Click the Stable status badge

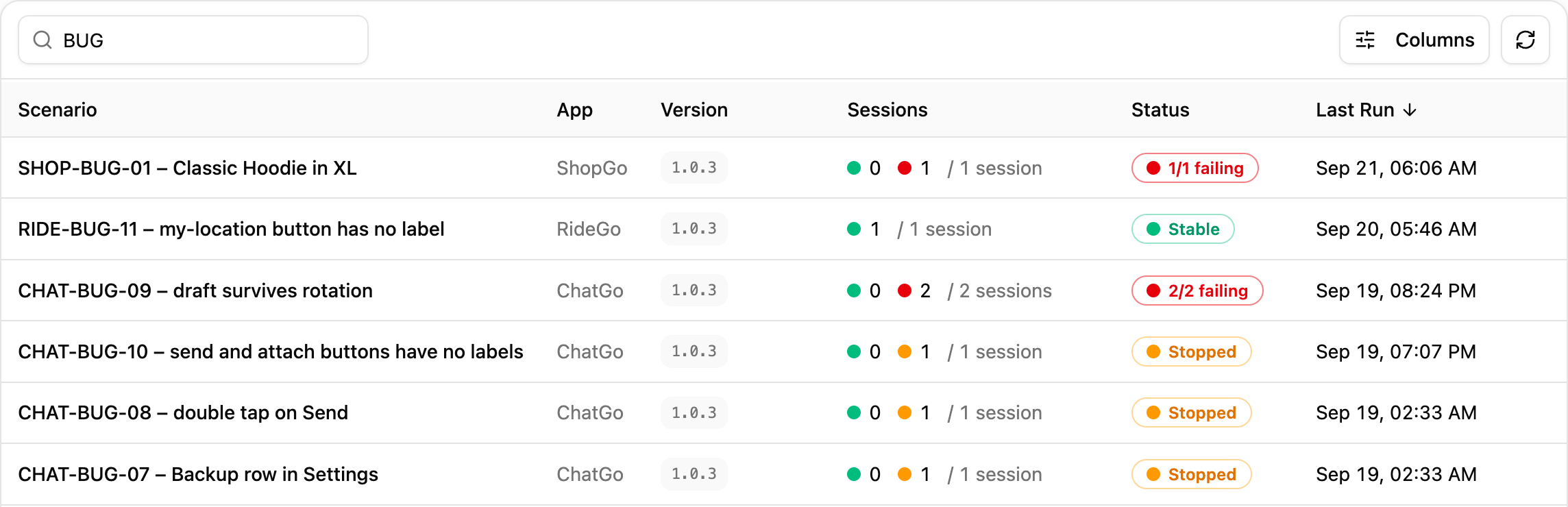click(x=1183, y=229)
